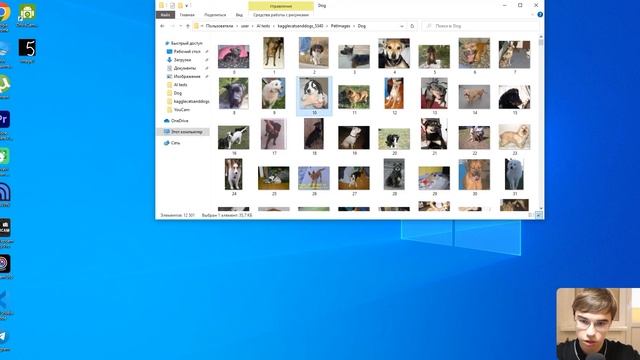
Task: Click the file list scrollbar up arrow
Action: tap(541, 37)
